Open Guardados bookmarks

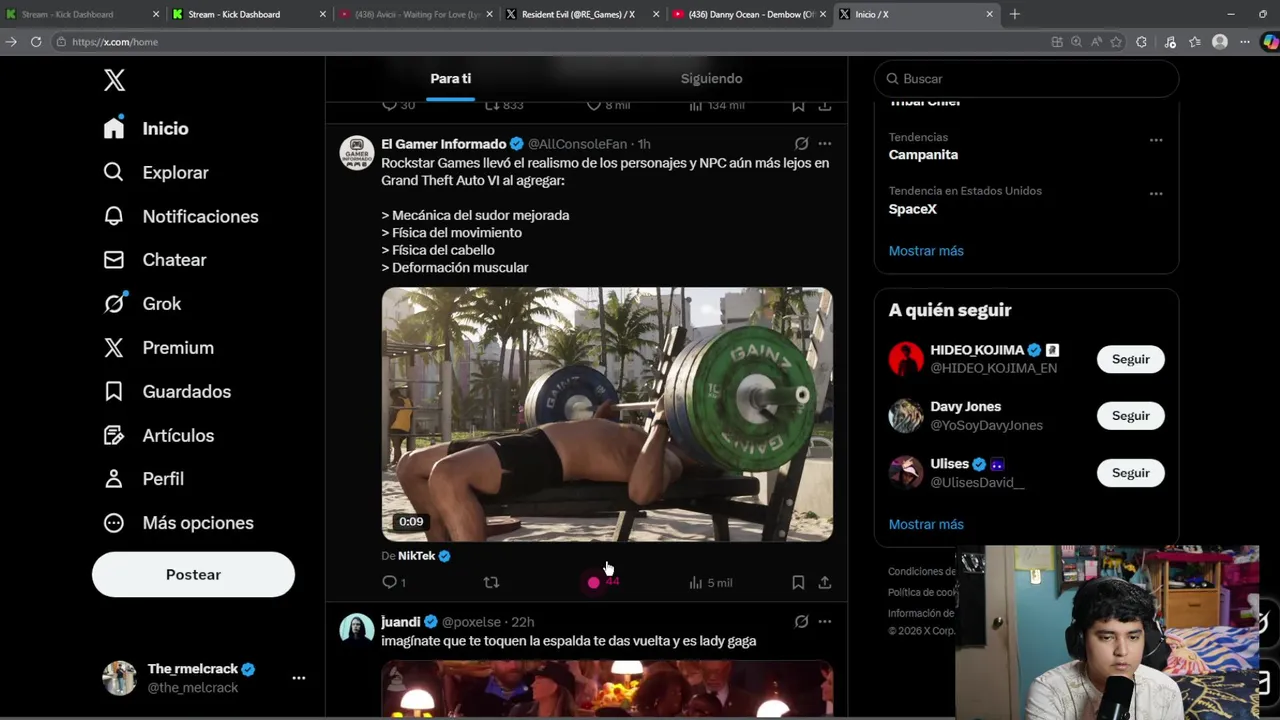[x=167, y=392]
